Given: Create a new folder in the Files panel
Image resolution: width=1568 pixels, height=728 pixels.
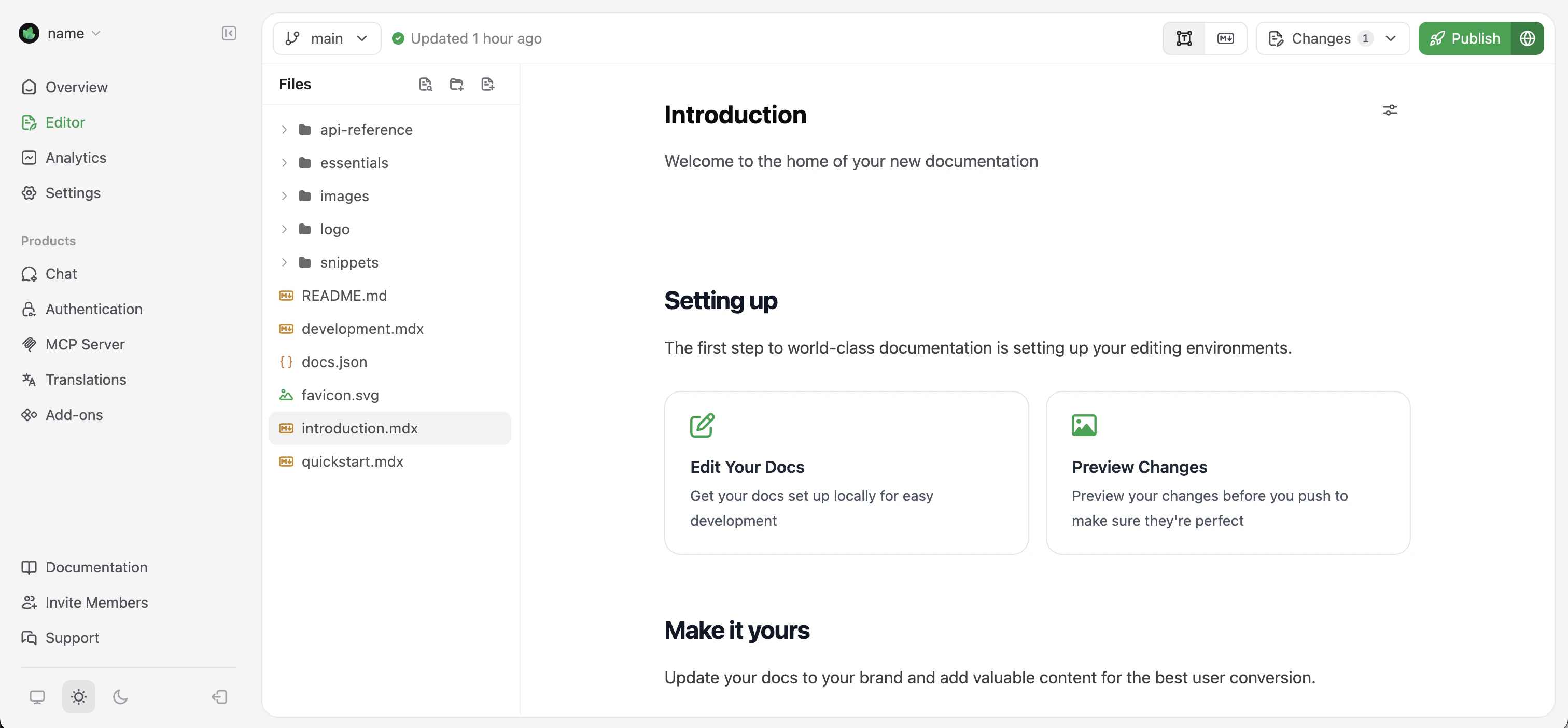Looking at the screenshot, I should click(456, 84).
